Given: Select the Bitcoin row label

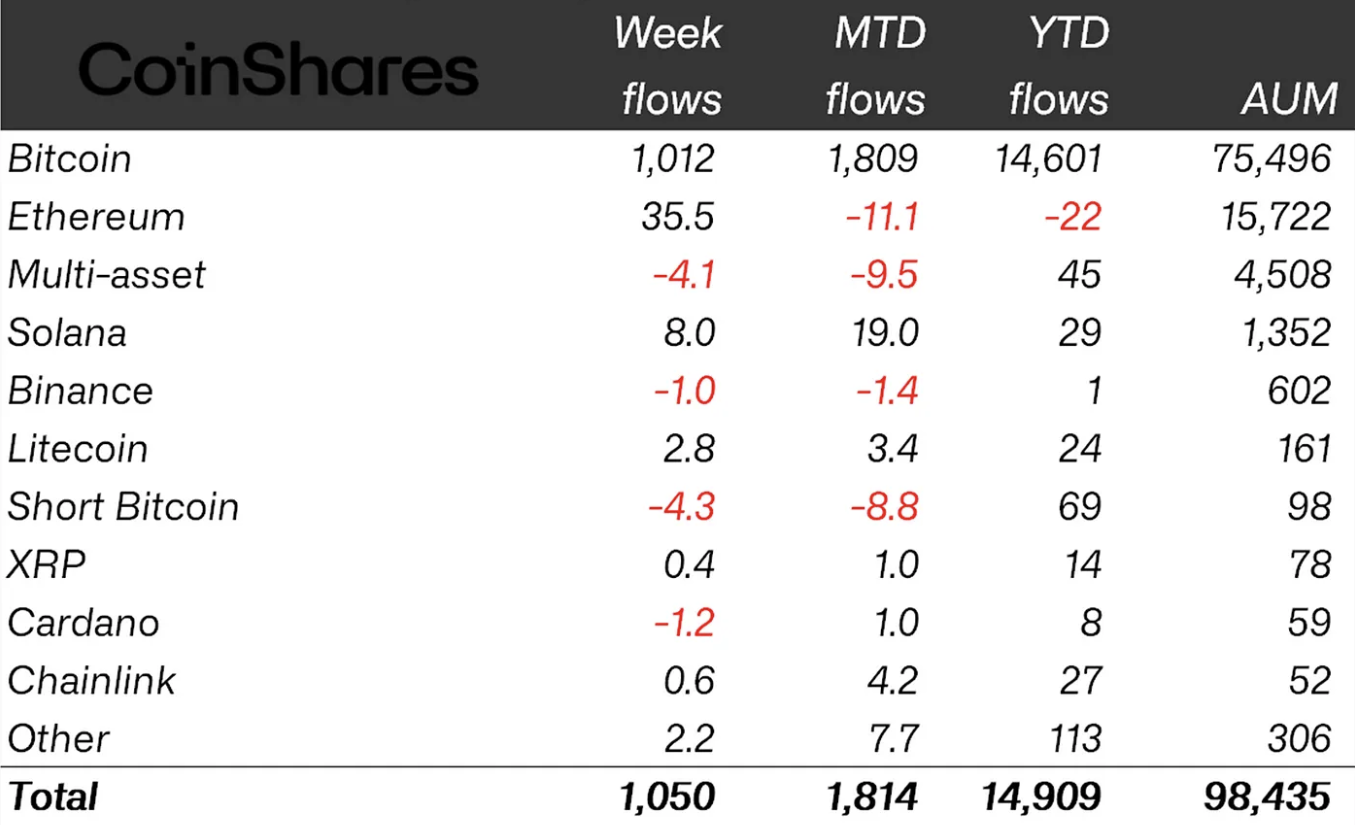Looking at the screenshot, I should [69, 159].
